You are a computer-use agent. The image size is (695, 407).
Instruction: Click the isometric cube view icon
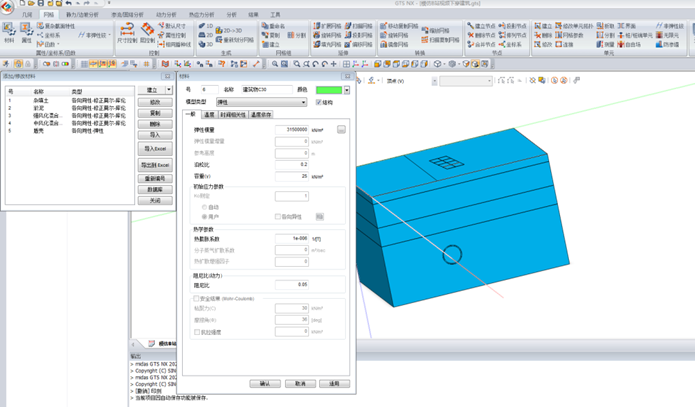click(437, 64)
